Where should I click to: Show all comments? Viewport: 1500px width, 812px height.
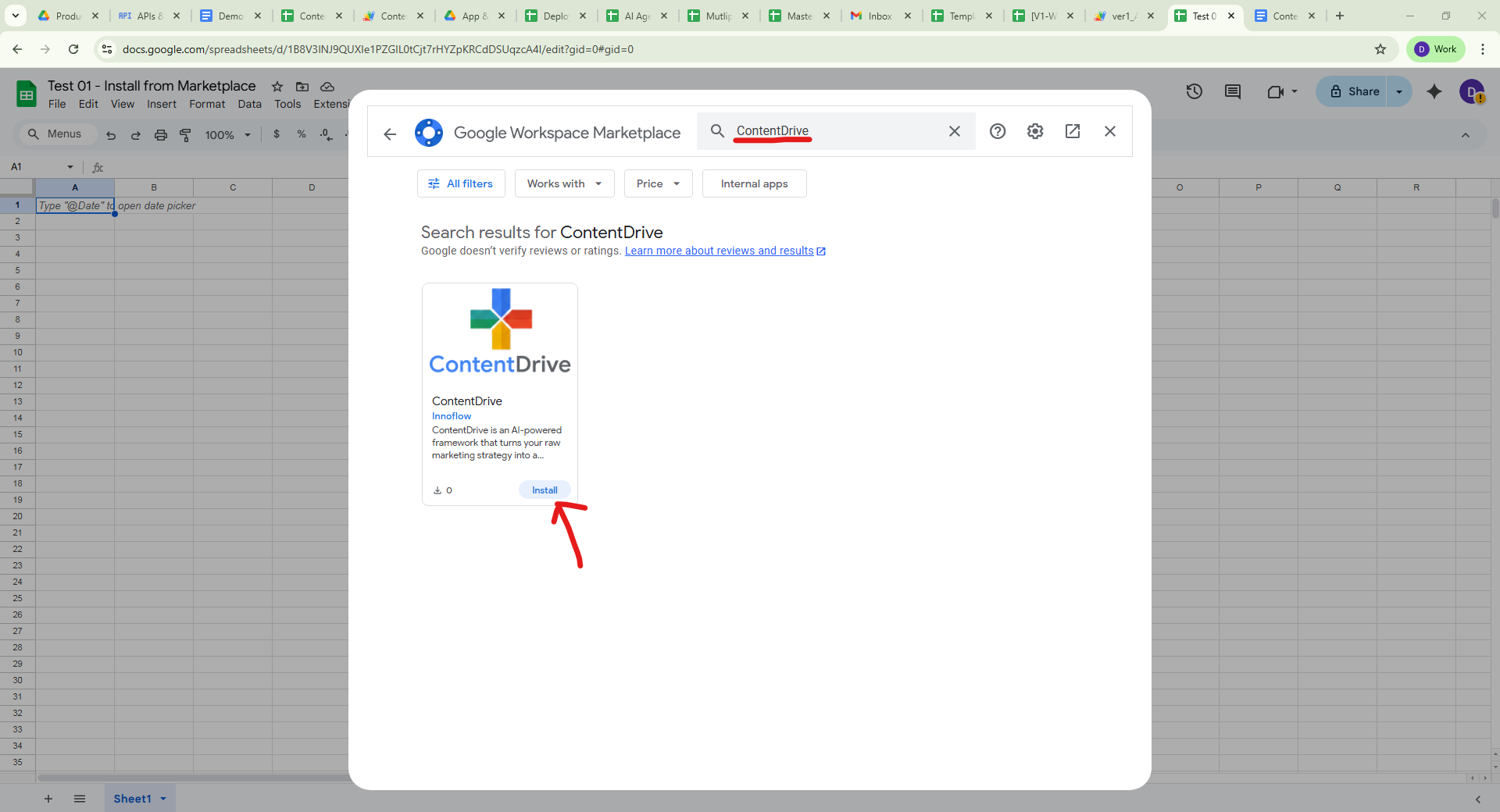point(1233,91)
